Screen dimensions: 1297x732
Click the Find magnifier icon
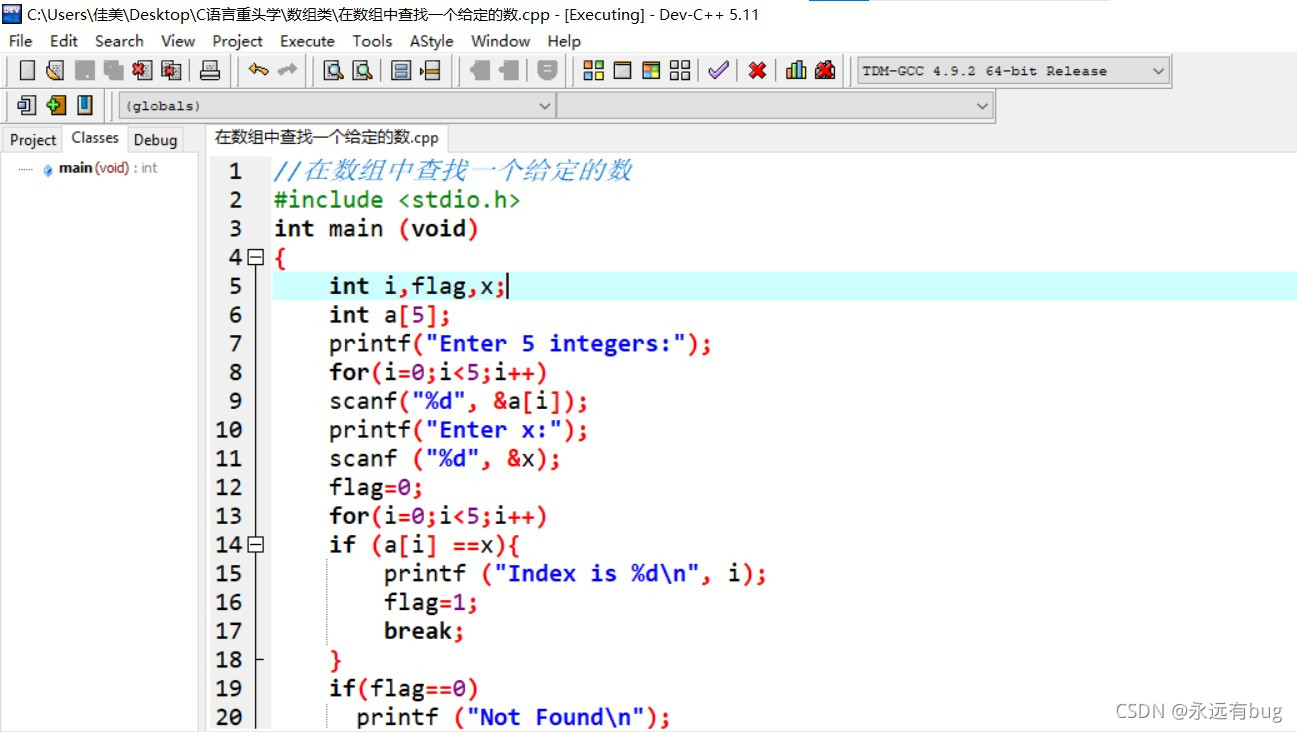[x=334, y=71]
